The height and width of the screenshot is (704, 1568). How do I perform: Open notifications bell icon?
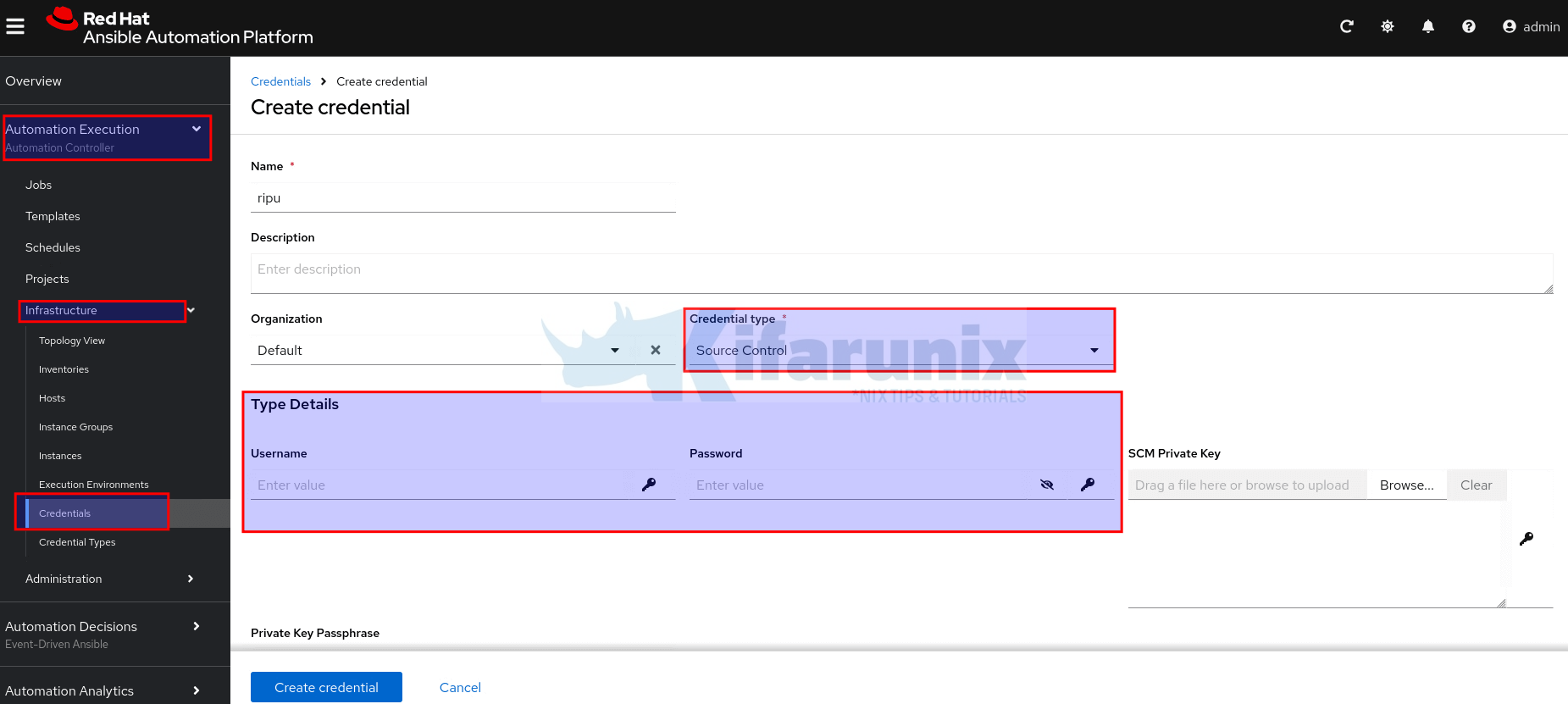(x=1428, y=27)
